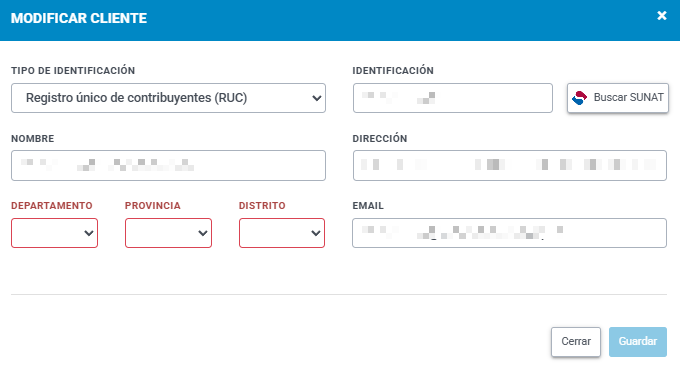
Task: Save changes with Guardar button
Action: pos(638,342)
